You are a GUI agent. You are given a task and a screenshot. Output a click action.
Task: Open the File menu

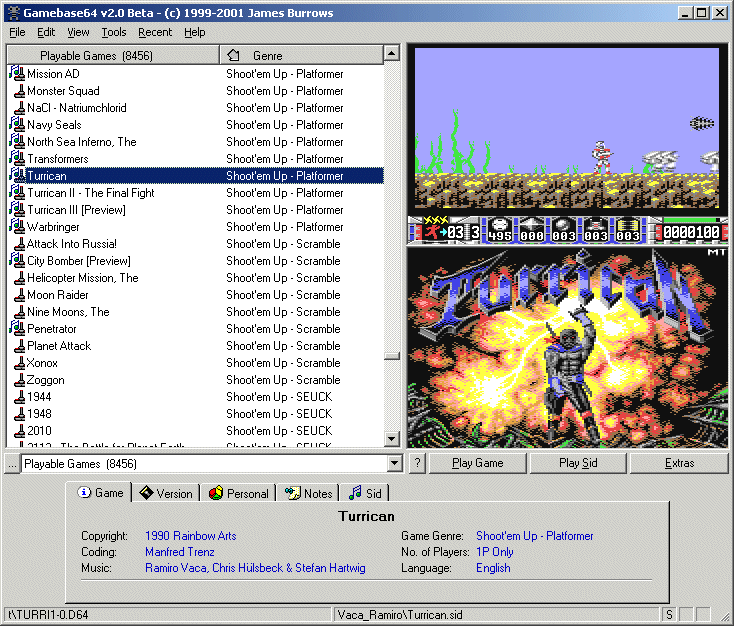[x=17, y=32]
